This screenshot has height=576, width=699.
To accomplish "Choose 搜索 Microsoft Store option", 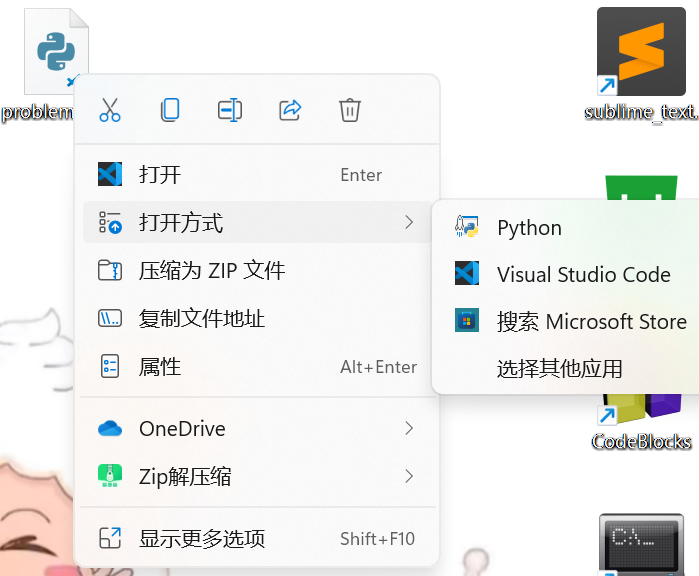I will point(570,321).
